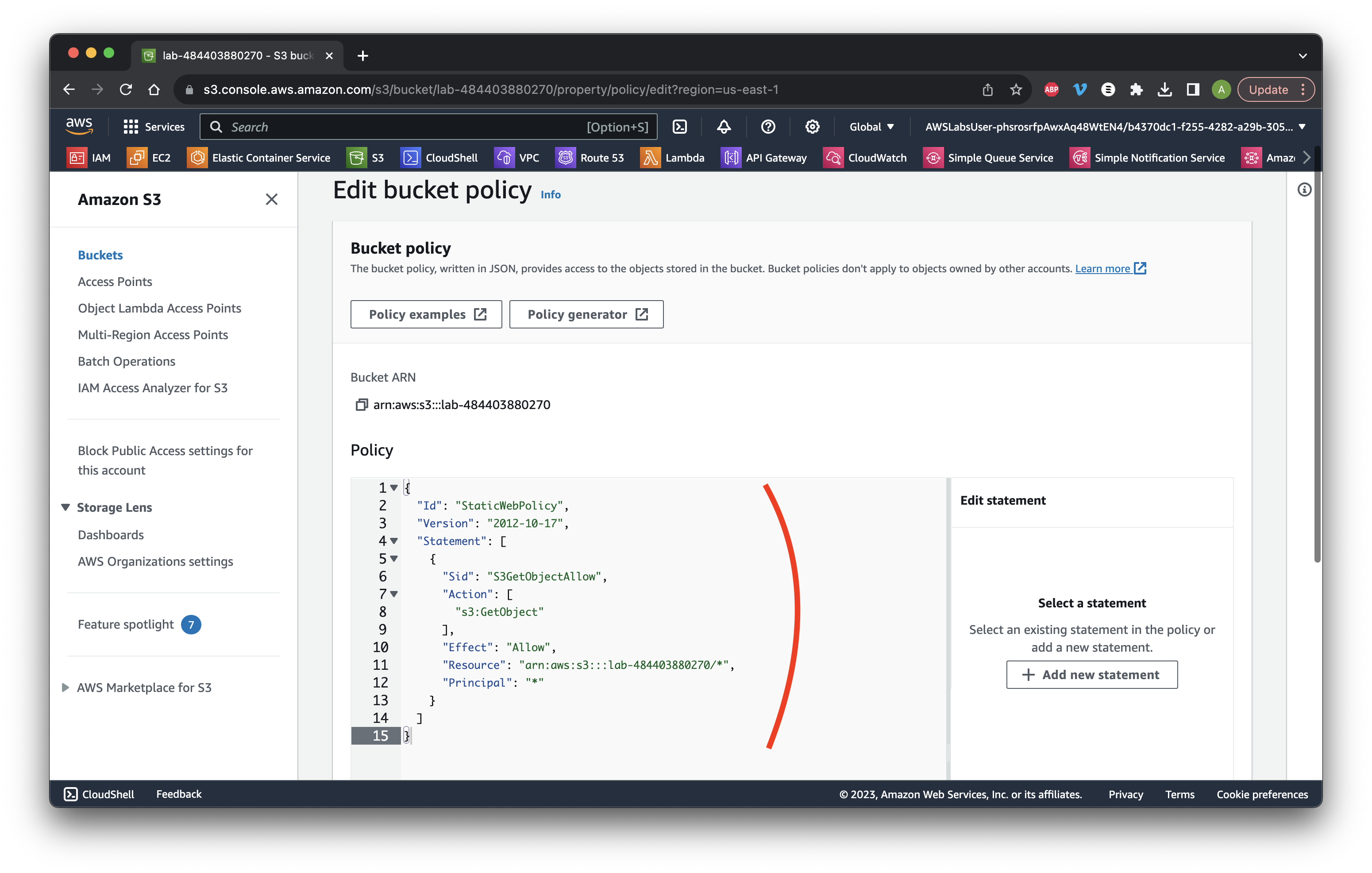The height and width of the screenshot is (873, 1372).
Task: Open the notifications bell icon
Action: (x=724, y=127)
